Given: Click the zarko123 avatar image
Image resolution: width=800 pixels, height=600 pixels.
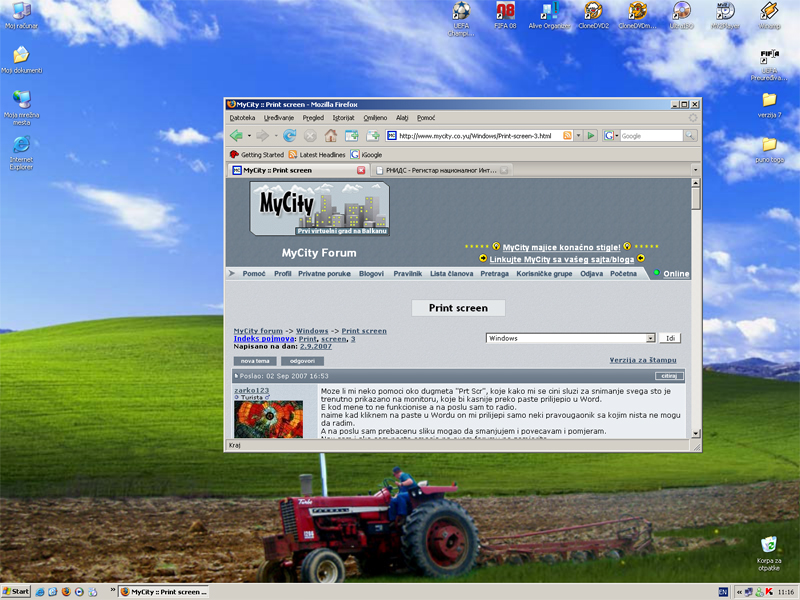Looking at the screenshot, I should coord(268,419).
